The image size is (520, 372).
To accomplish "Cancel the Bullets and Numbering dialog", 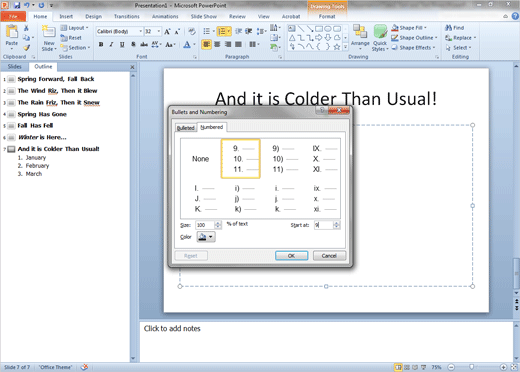I will coord(329,256).
